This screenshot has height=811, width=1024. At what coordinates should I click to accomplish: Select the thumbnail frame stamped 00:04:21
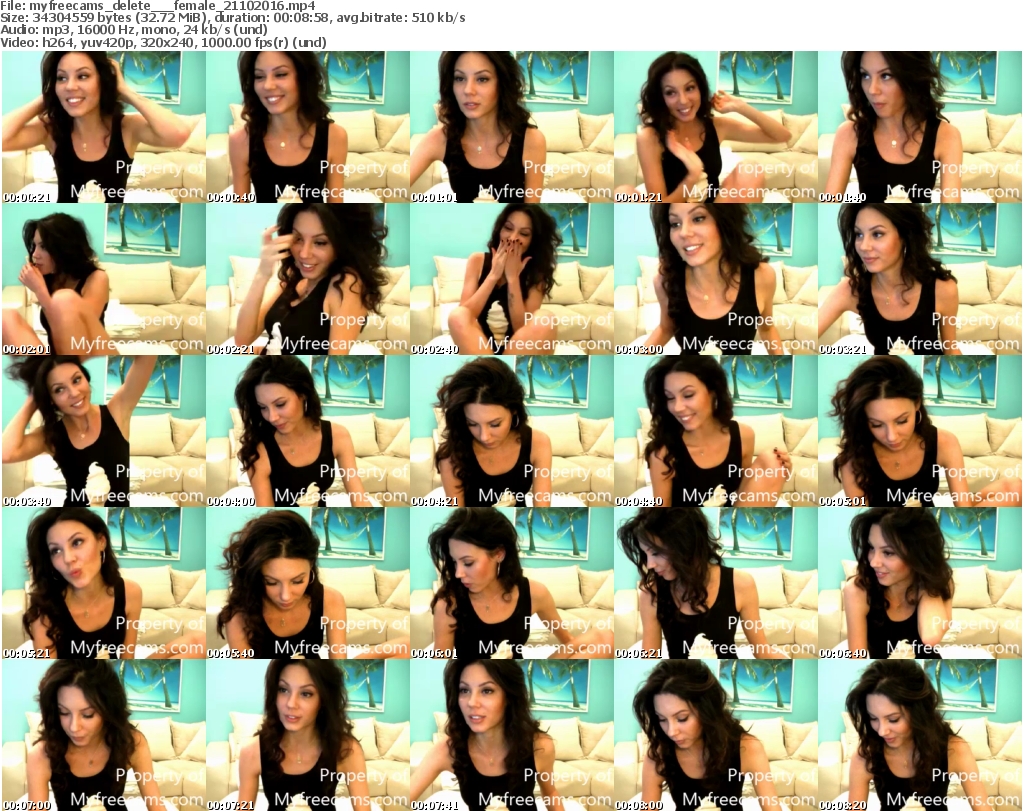click(512, 431)
